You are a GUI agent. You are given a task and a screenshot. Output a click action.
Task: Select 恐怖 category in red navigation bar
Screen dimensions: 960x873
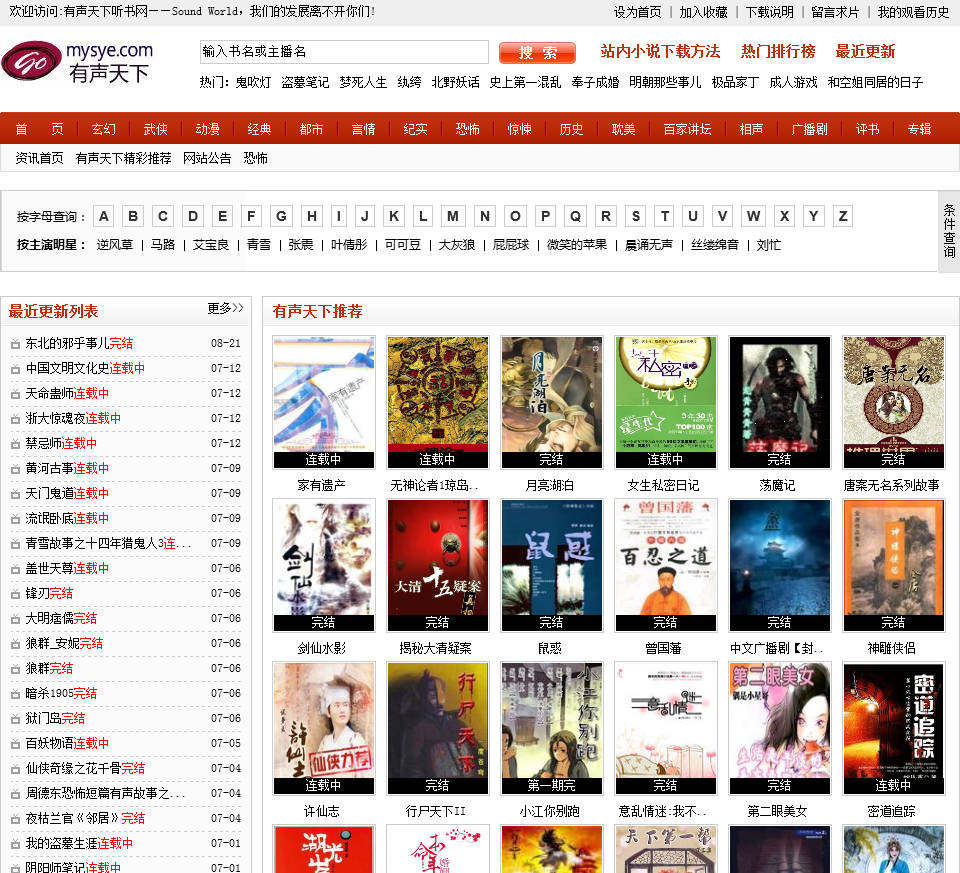tap(467, 129)
